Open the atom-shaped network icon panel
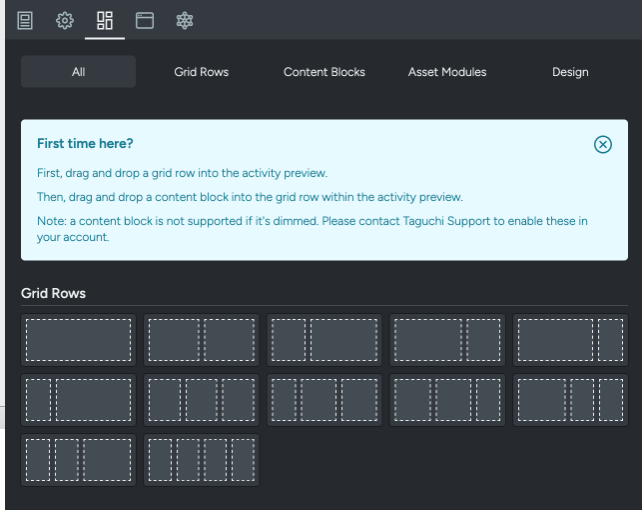Viewport: 642px width, 510px height. pos(185,20)
